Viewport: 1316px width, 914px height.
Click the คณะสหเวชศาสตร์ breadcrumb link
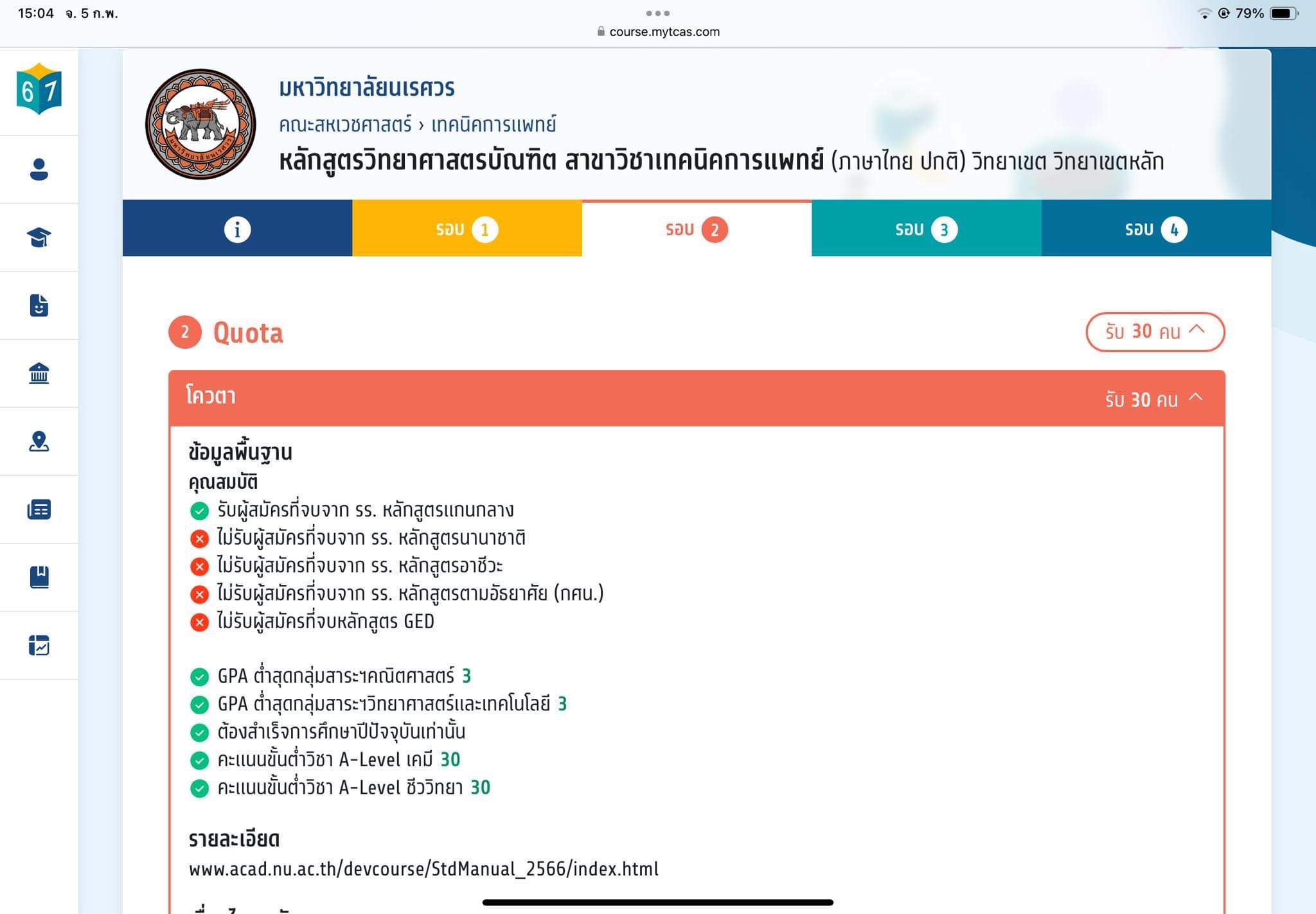[345, 125]
